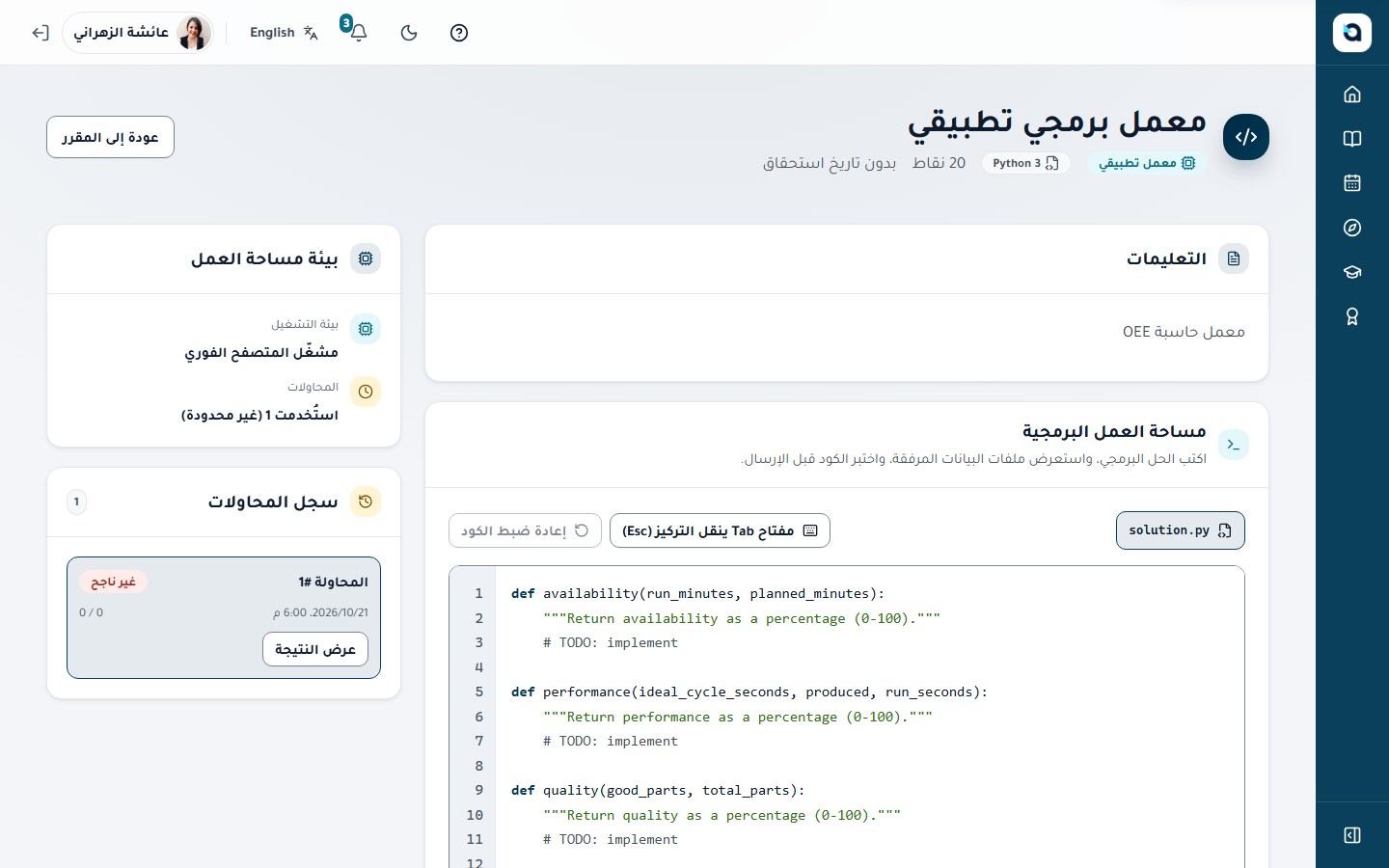Click the history icon of سجل المحاولات
The width and height of the screenshot is (1389, 868).
coord(366,502)
